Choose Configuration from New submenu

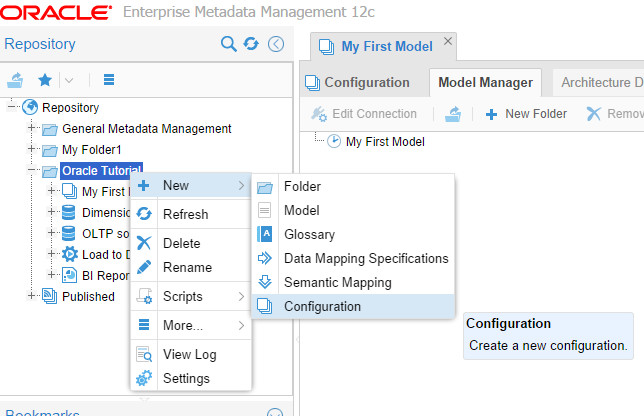[x=353, y=306]
